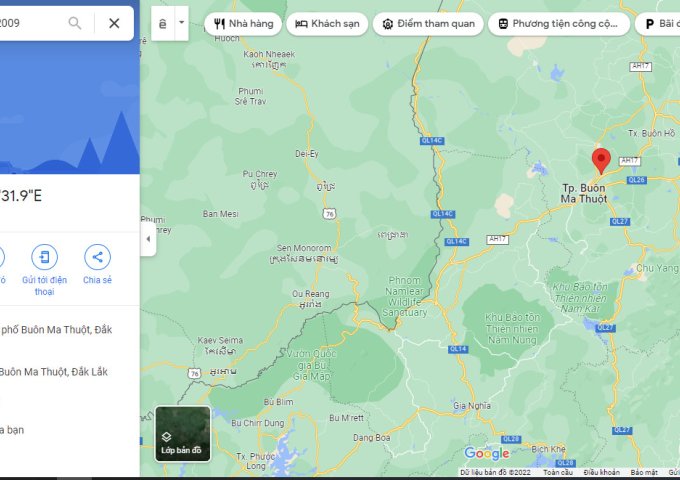
Task: Open Lớp bản đồ layers thumbnail
Action: [183, 434]
